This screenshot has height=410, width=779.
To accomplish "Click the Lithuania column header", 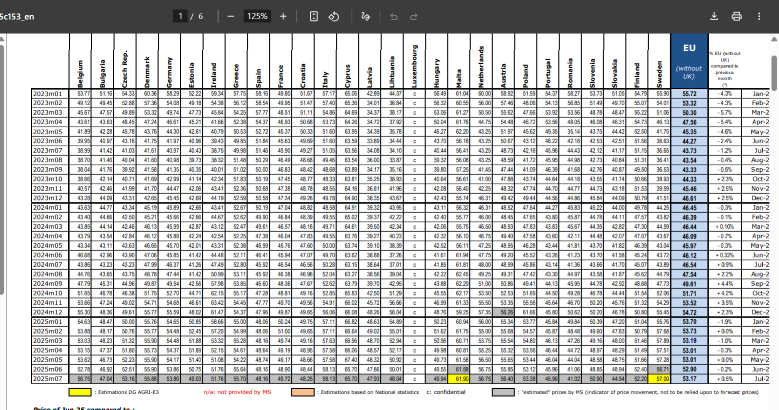I will (392, 72).
